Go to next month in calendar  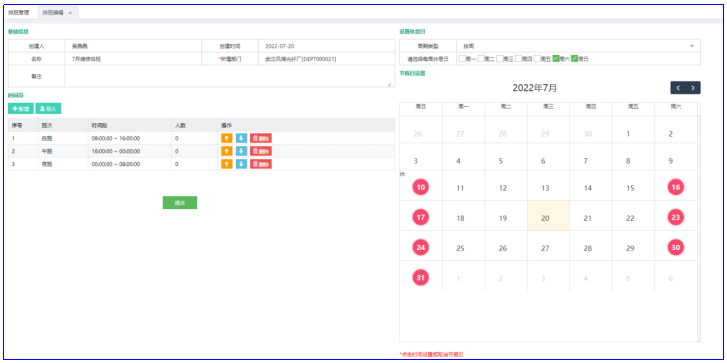pos(693,88)
